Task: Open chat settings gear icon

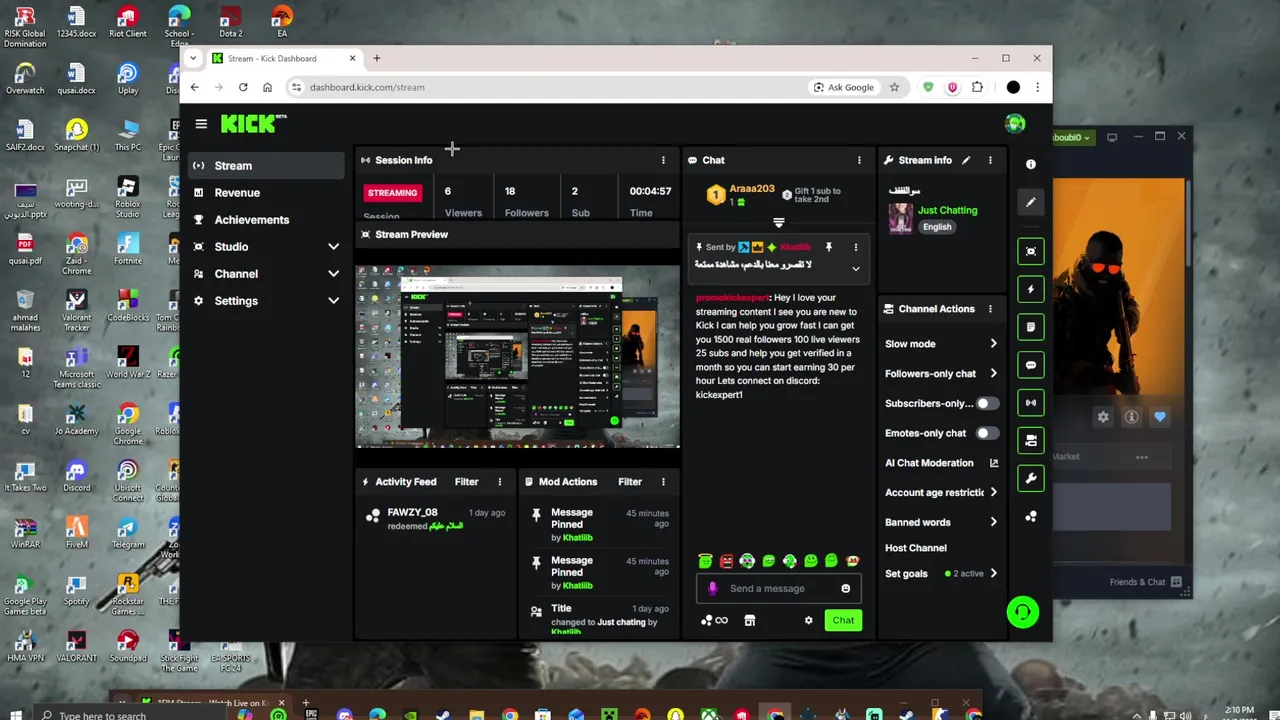Action: (808, 621)
